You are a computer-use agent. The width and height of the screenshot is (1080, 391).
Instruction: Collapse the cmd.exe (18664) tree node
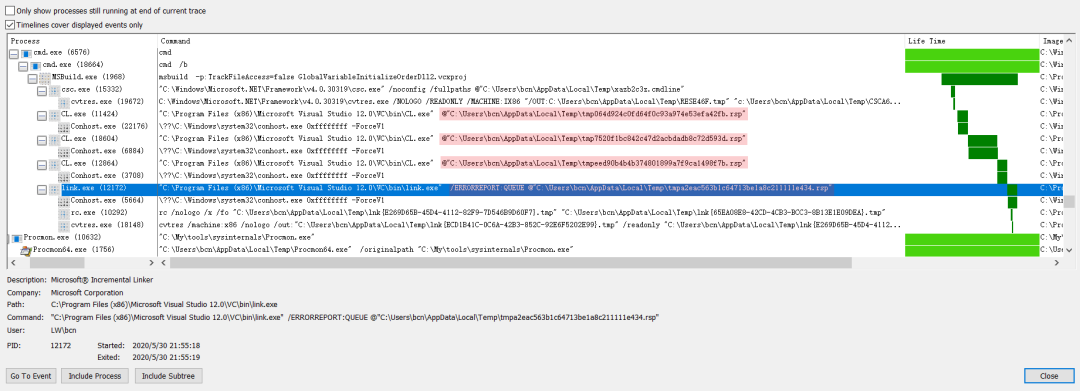[23, 66]
